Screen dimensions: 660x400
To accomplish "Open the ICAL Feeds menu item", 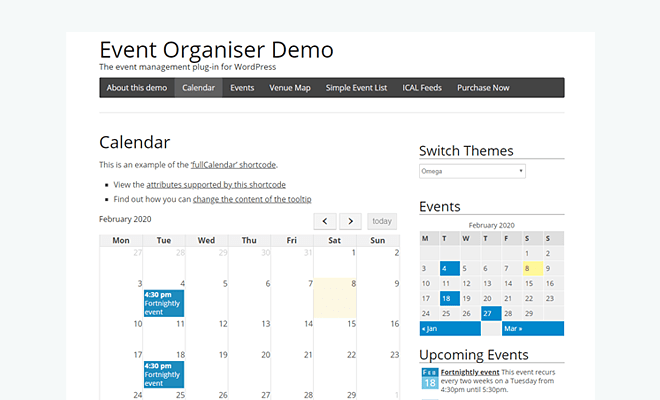I will [422, 88].
